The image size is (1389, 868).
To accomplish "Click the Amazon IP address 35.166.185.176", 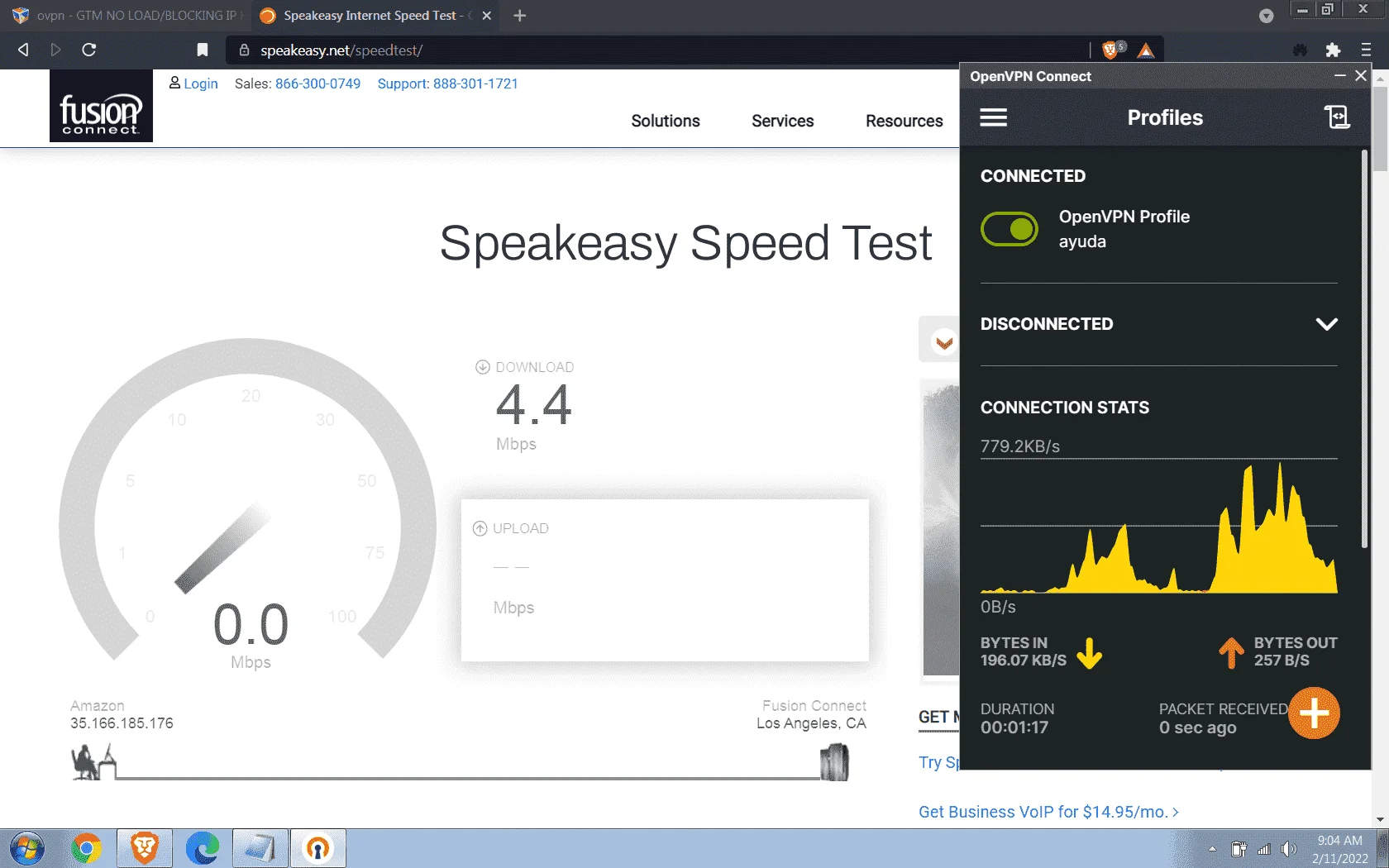I will point(122,723).
